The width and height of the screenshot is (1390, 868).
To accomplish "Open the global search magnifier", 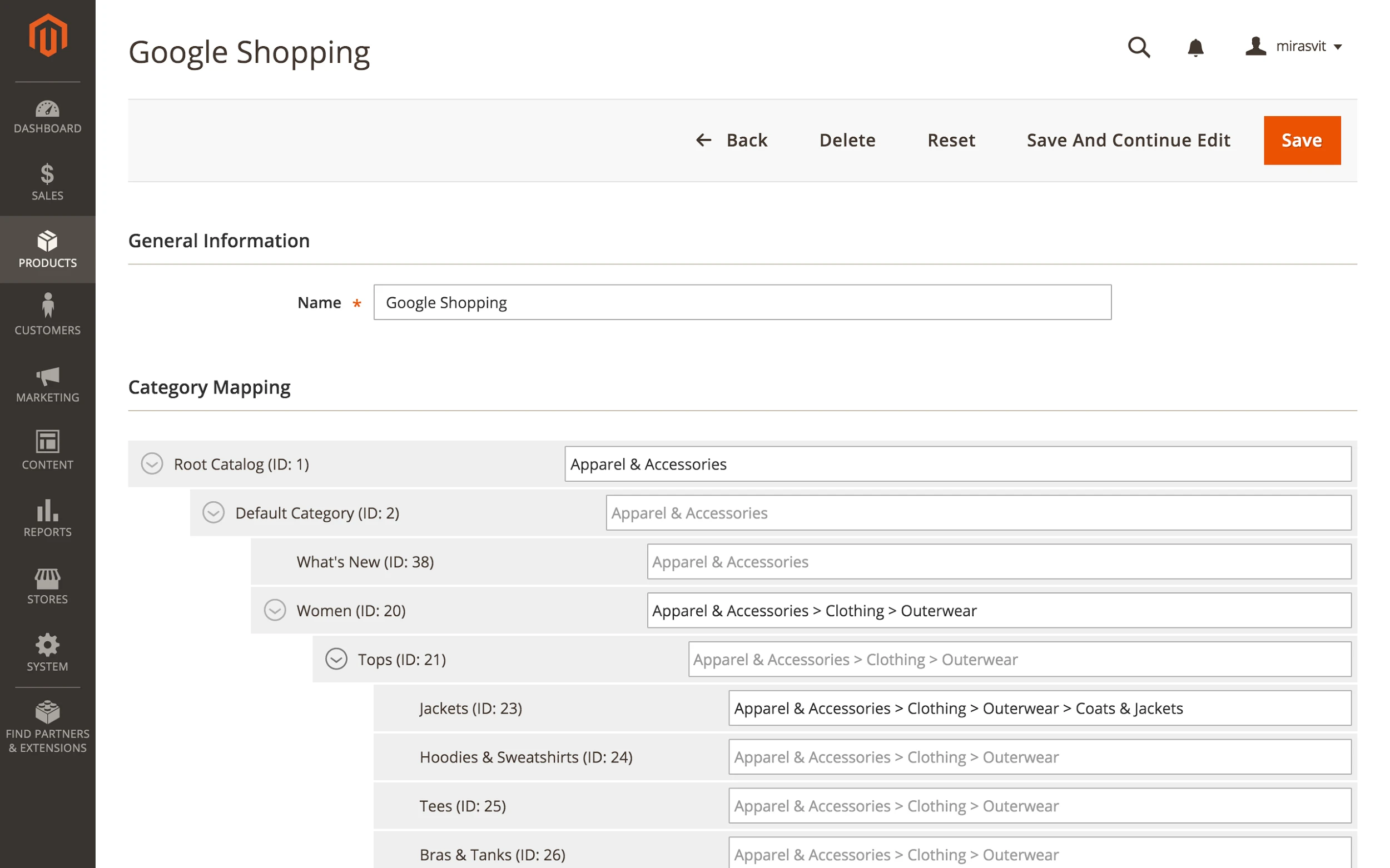I will (1140, 48).
